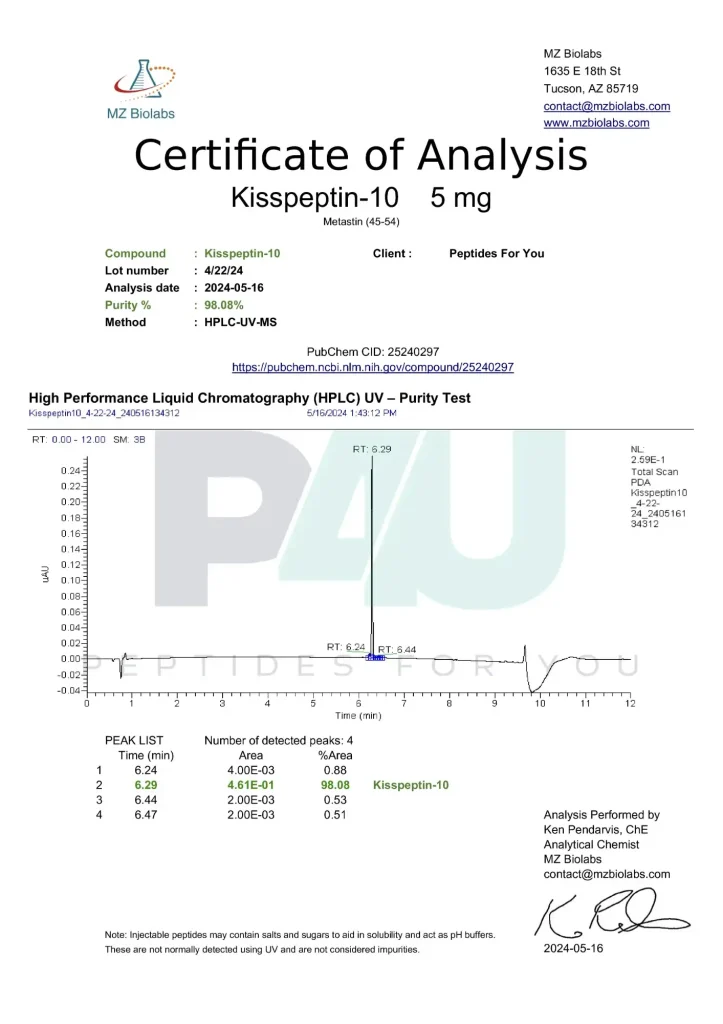Click the "RT: 0.00 - 12.00" range text
This screenshot has width=723, height=1024.
[69, 440]
